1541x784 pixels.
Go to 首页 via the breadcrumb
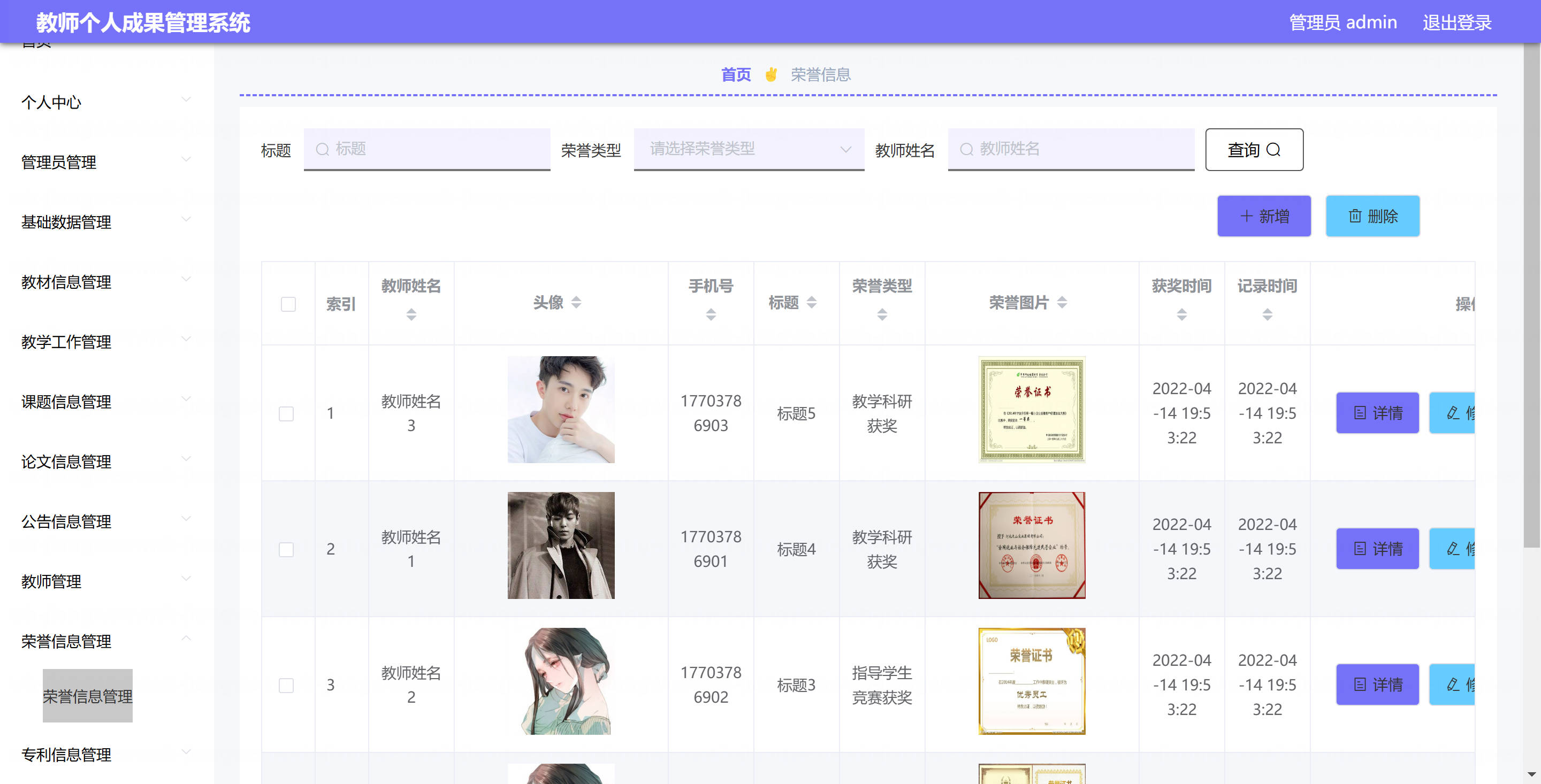tap(736, 75)
